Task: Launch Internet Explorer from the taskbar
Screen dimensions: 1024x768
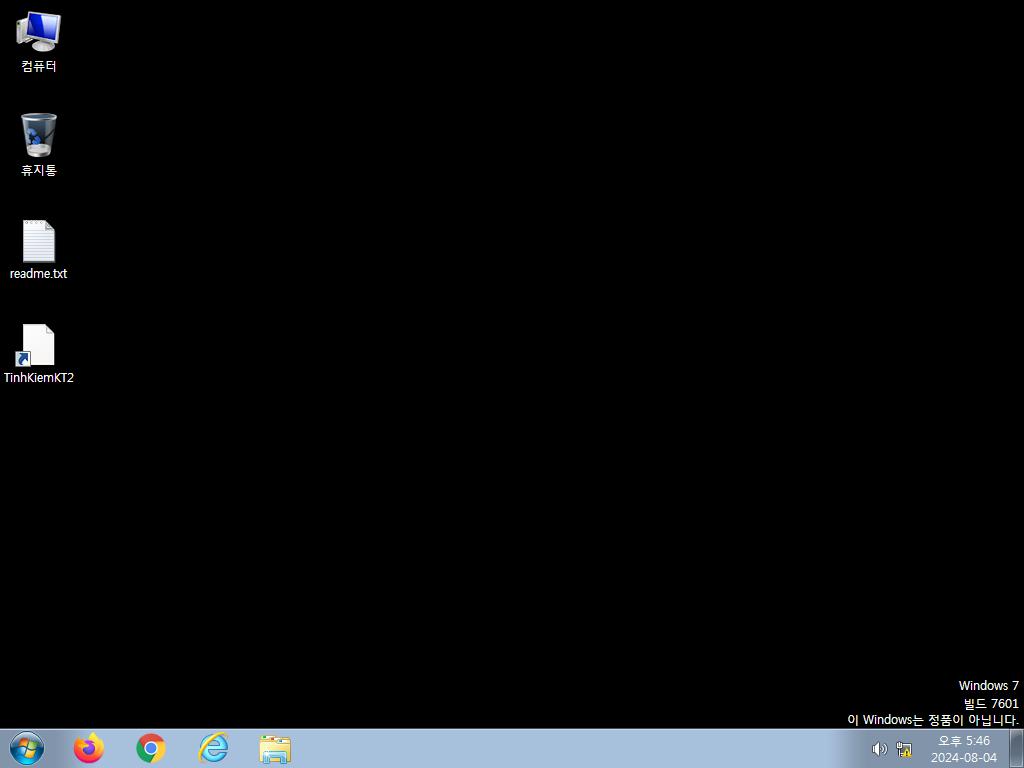Action: [x=213, y=748]
